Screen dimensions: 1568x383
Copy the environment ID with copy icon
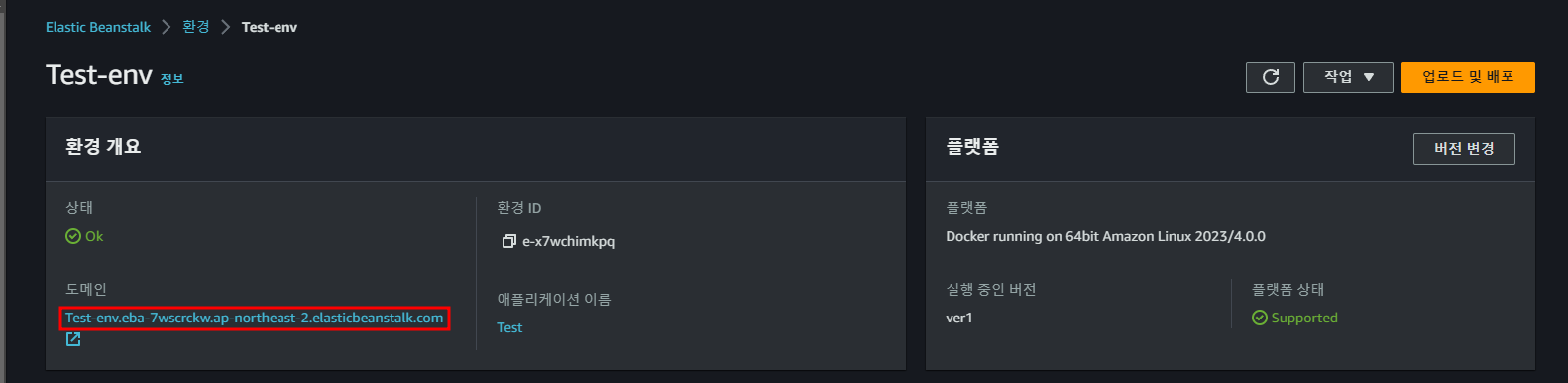click(509, 241)
